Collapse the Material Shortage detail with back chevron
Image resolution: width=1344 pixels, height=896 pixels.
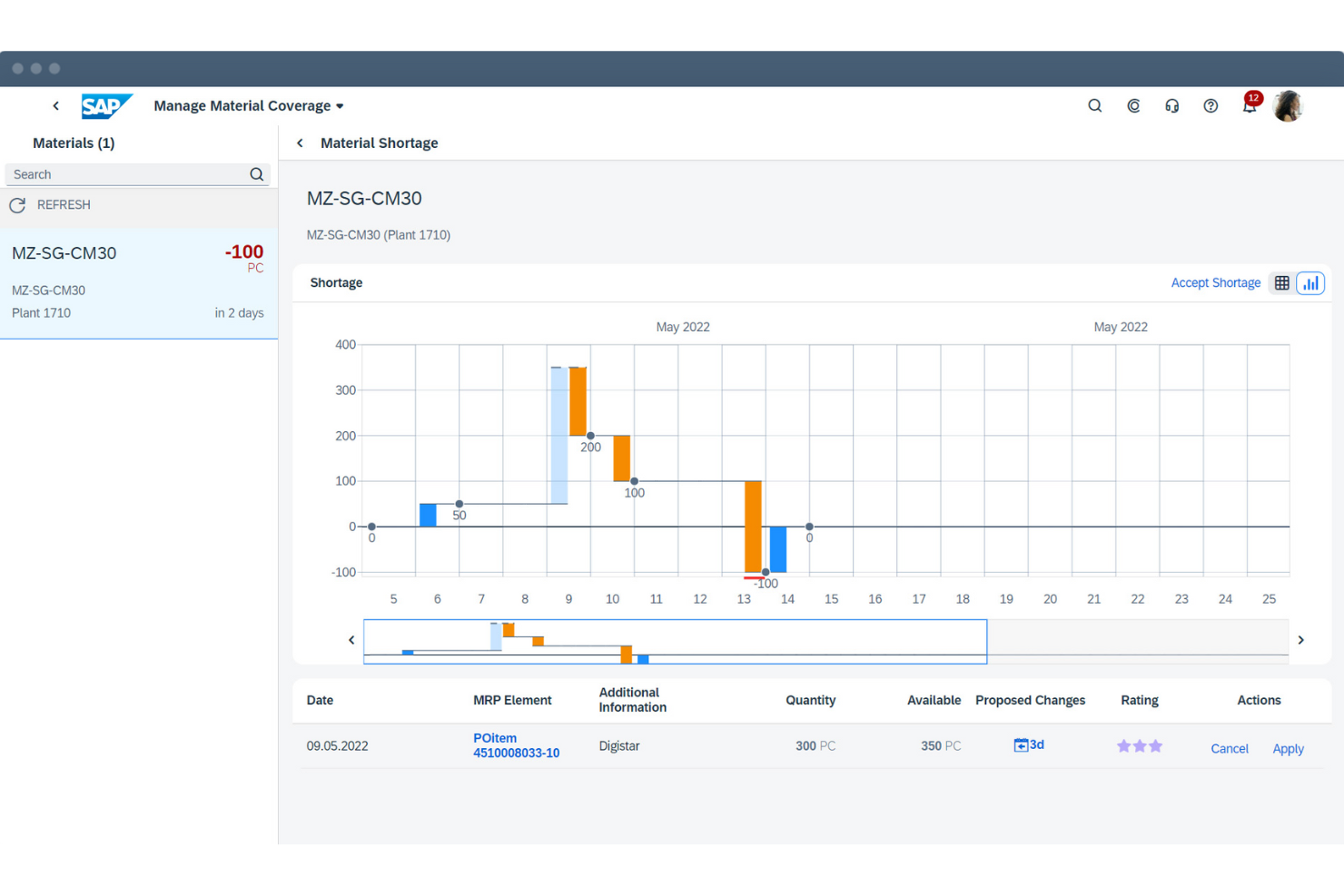(x=300, y=143)
